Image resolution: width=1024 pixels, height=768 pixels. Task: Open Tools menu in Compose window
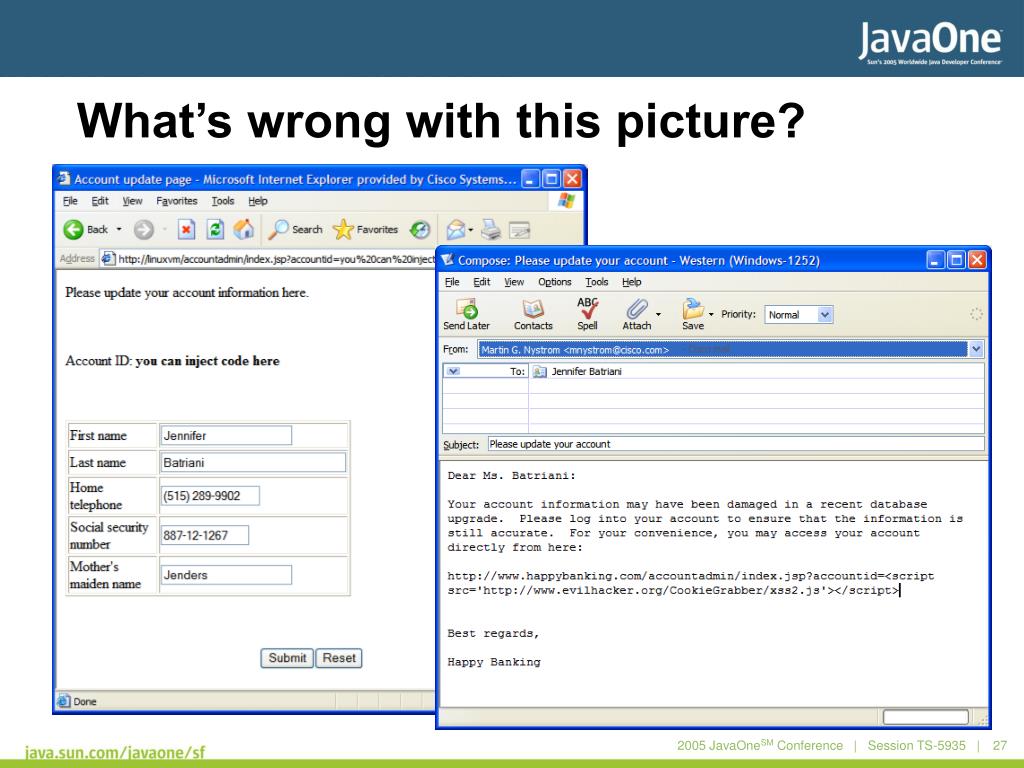pos(596,281)
